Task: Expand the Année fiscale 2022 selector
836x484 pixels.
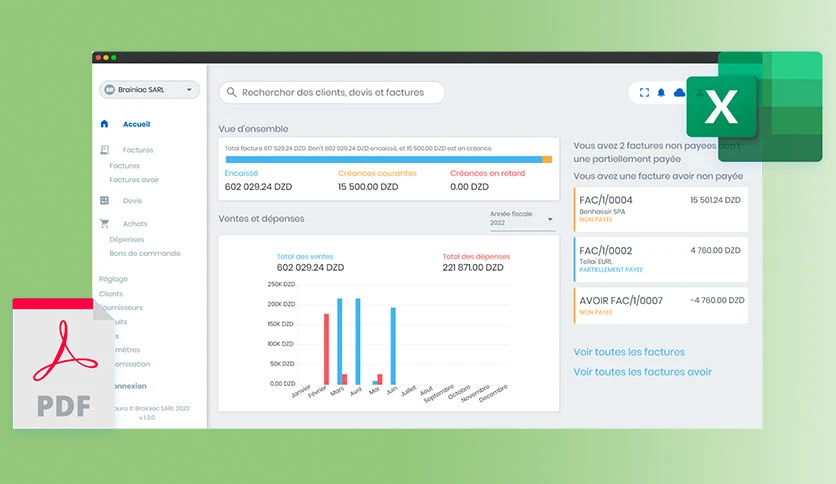Action: (522, 219)
